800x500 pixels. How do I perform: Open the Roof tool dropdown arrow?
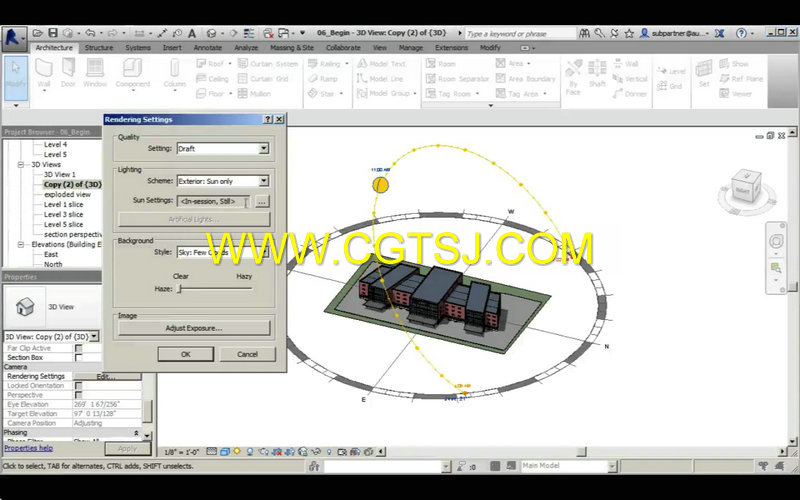(230, 64)
